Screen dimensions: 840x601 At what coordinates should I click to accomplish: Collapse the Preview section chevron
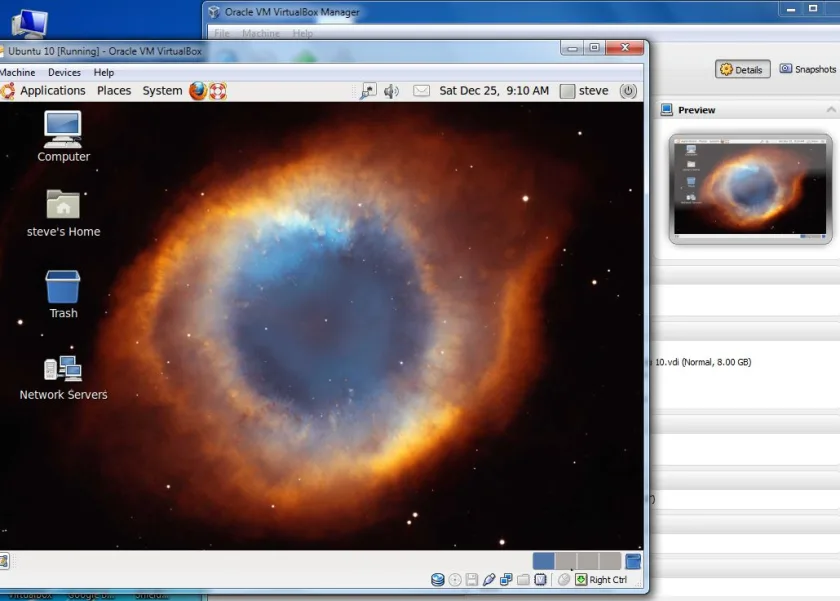point(831,110)
